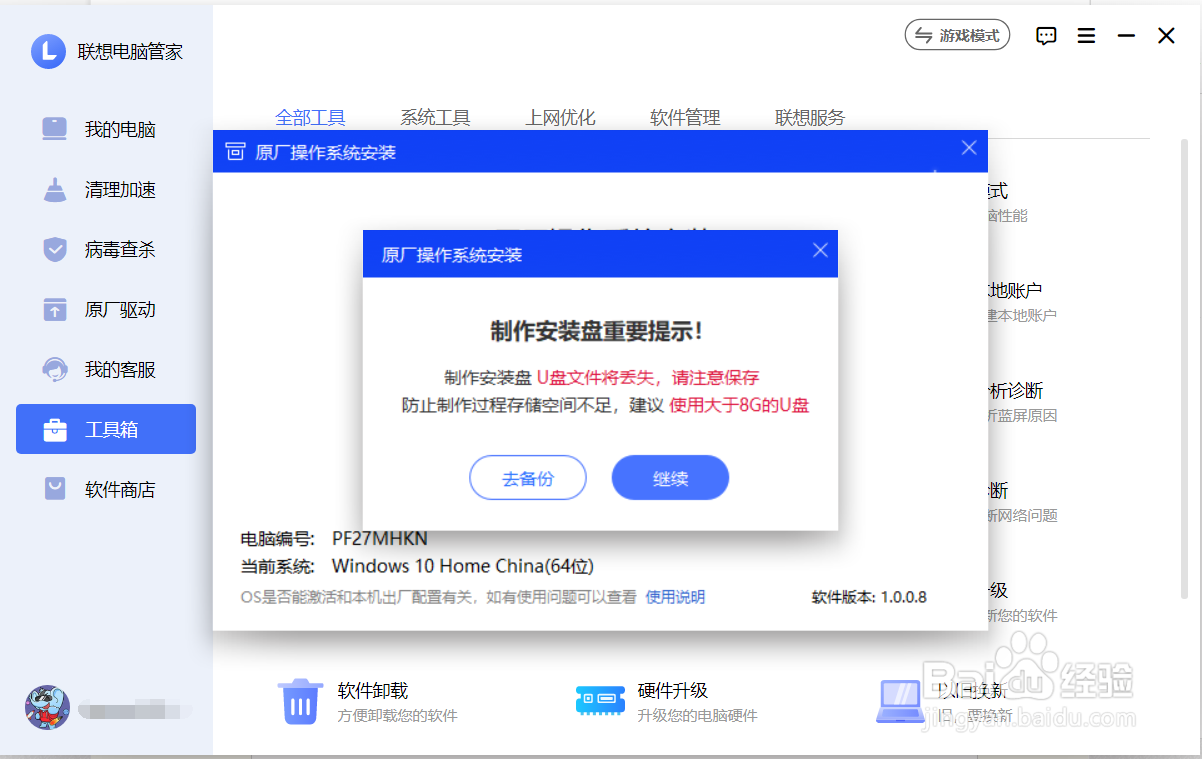This screenshot has width=1202, height=759.
Task: Click 继续 button in the dialog
Action: click(670, 478)
